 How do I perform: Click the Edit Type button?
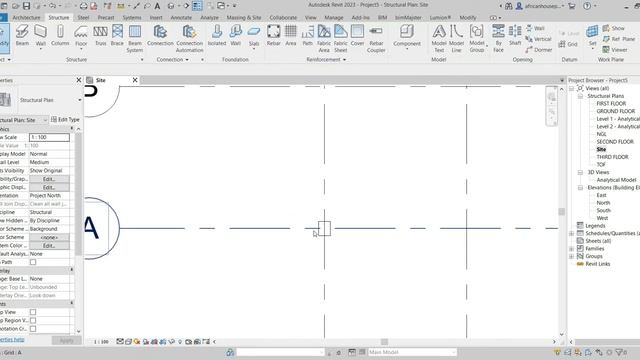tap(65, 120)
